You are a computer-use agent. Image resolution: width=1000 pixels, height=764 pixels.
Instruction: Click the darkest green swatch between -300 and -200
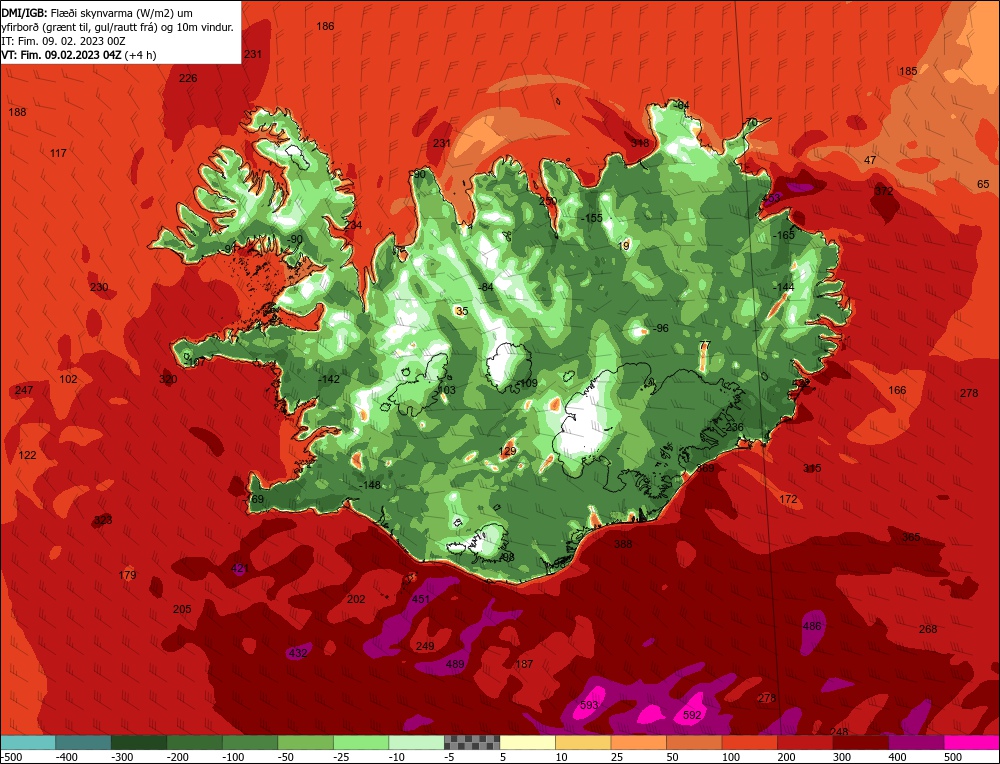[139, 742]
